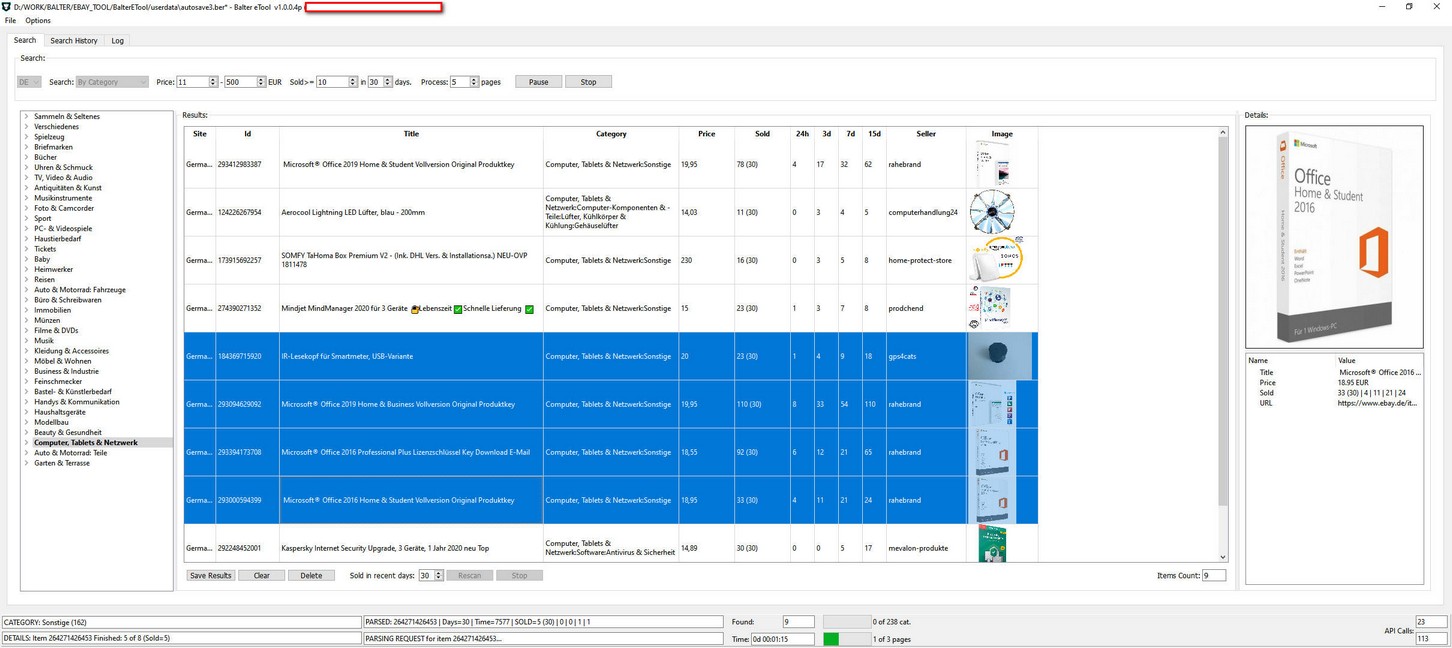This screenshot has height=648, width=1452.
Task: Click item id 173915692257
Action: click(239, 260)
